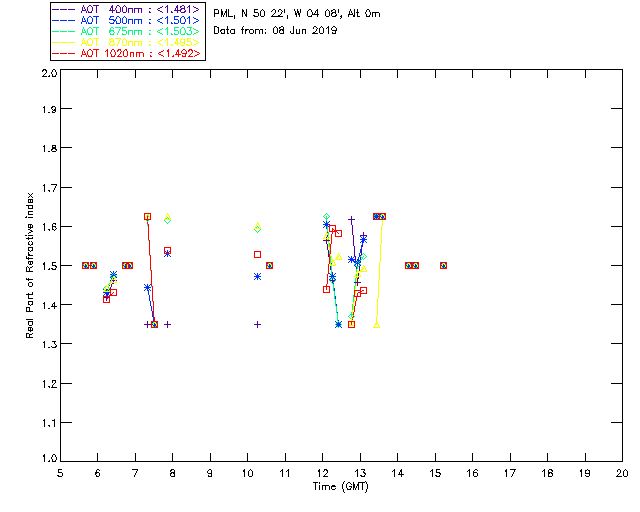Click the x-axis tick label 20
Viewport: 640px width, 512px height.
[x=622, y=473]
